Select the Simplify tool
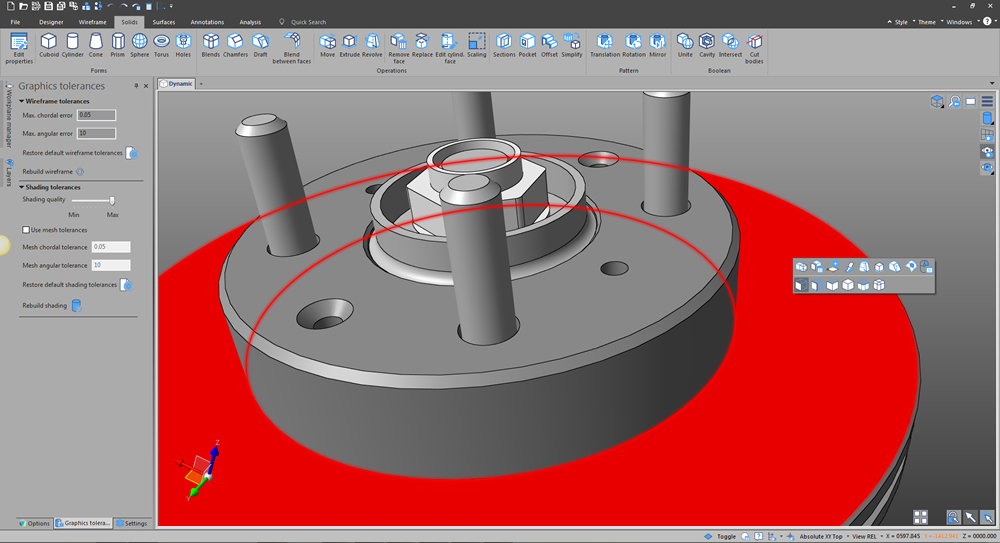Screen dimensions: 1000x543 572,45
